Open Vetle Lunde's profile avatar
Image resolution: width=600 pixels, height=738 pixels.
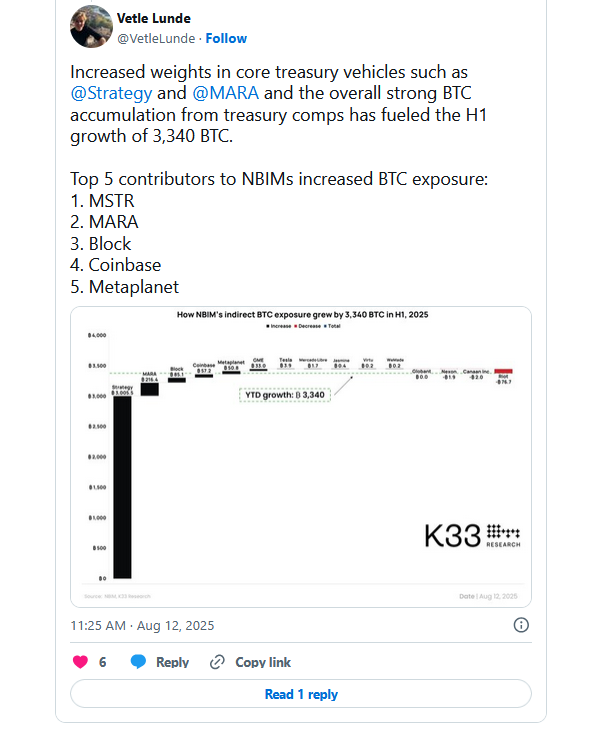point(91,26)
